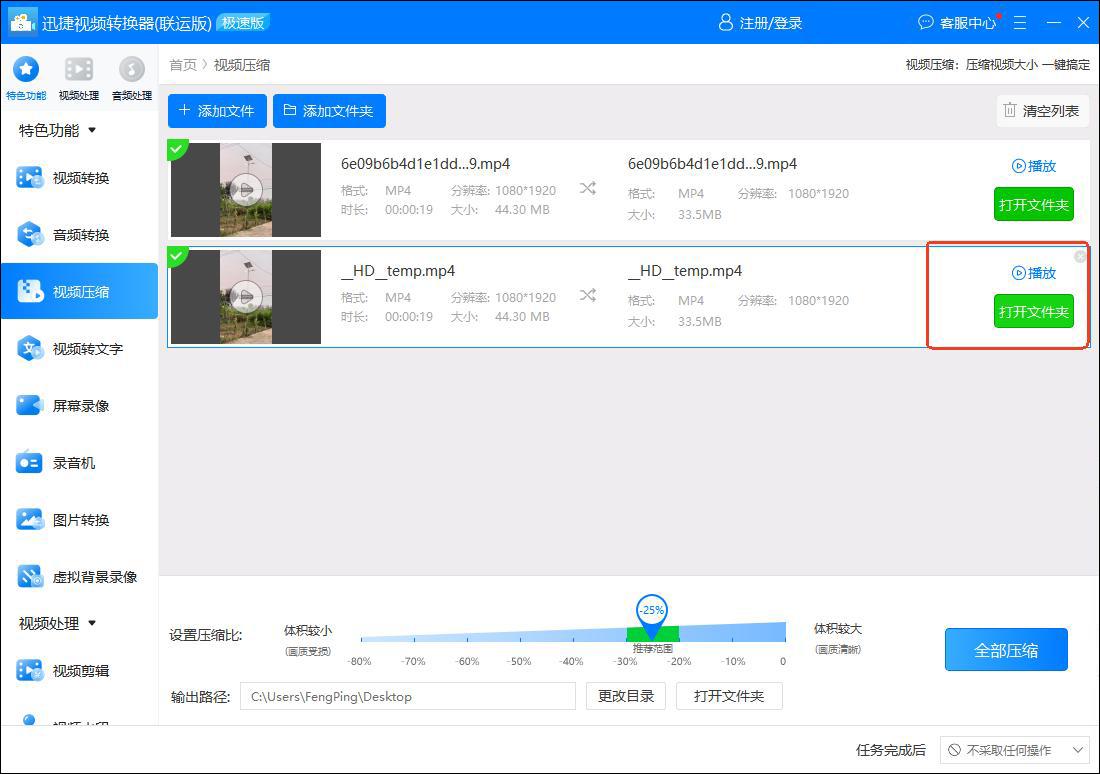
Task: Toggle the green checkmark on first video
Action: click(x=176, y=149)
